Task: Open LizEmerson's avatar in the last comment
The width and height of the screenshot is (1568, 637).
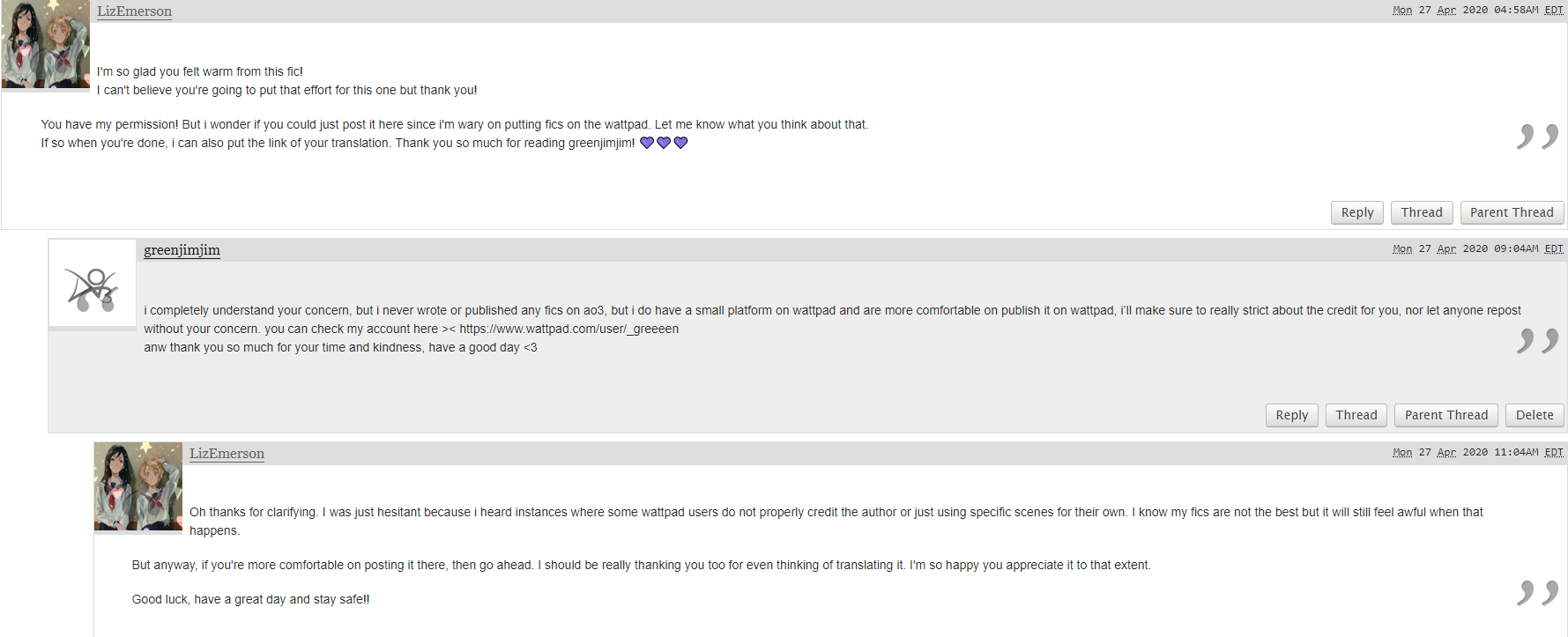Action: [x=138, y=486]
